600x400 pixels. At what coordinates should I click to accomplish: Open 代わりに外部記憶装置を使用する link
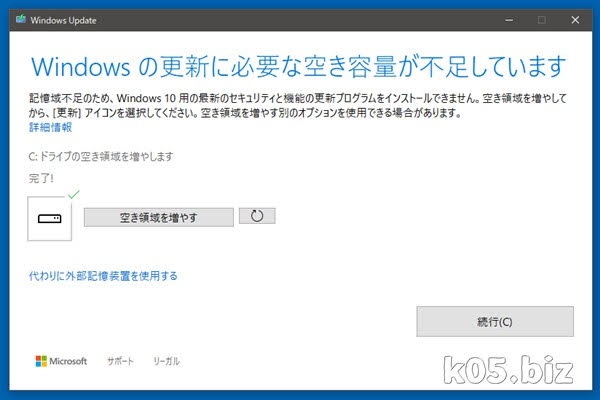coord(103,276)
